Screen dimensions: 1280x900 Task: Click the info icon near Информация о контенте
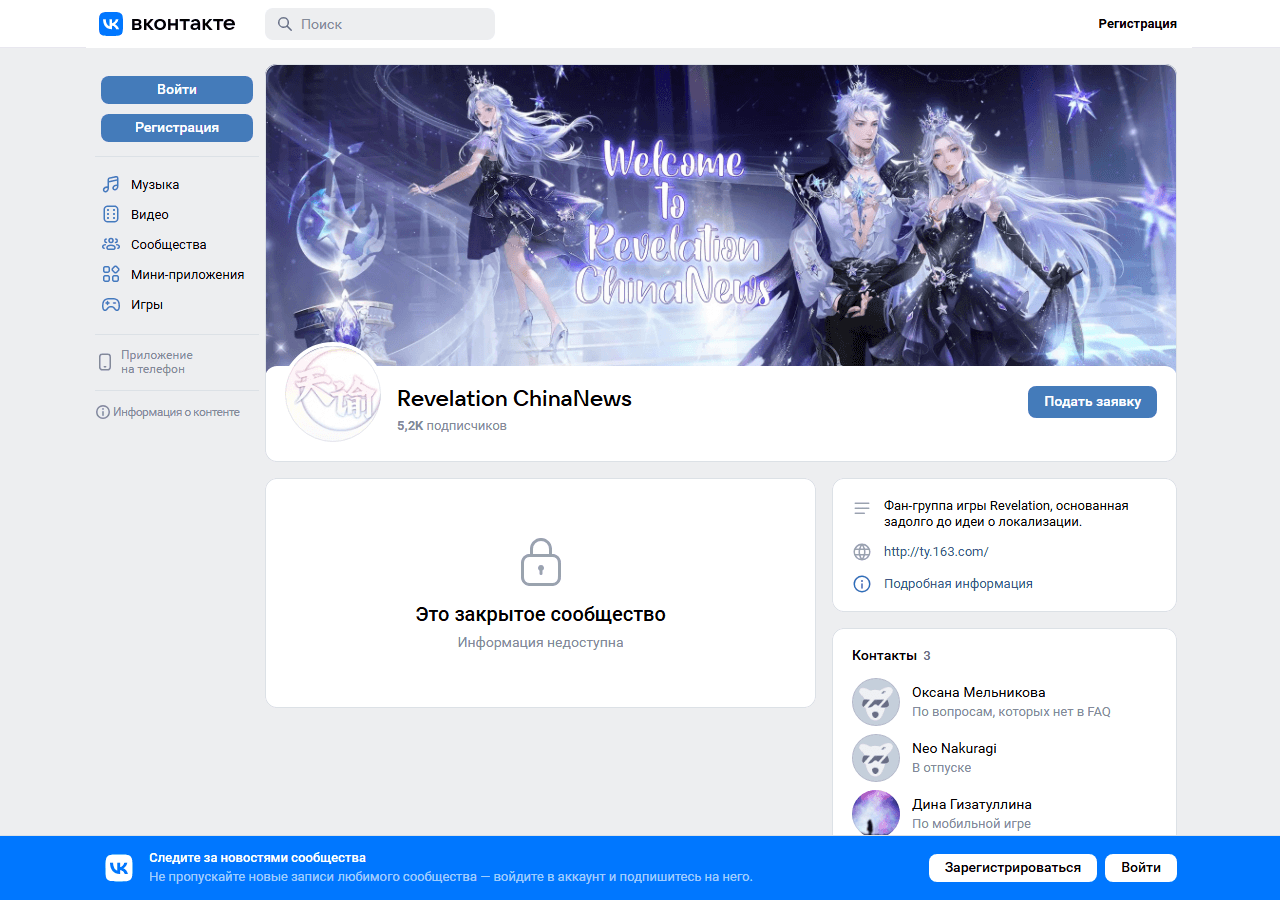click(x=103, y=412)
